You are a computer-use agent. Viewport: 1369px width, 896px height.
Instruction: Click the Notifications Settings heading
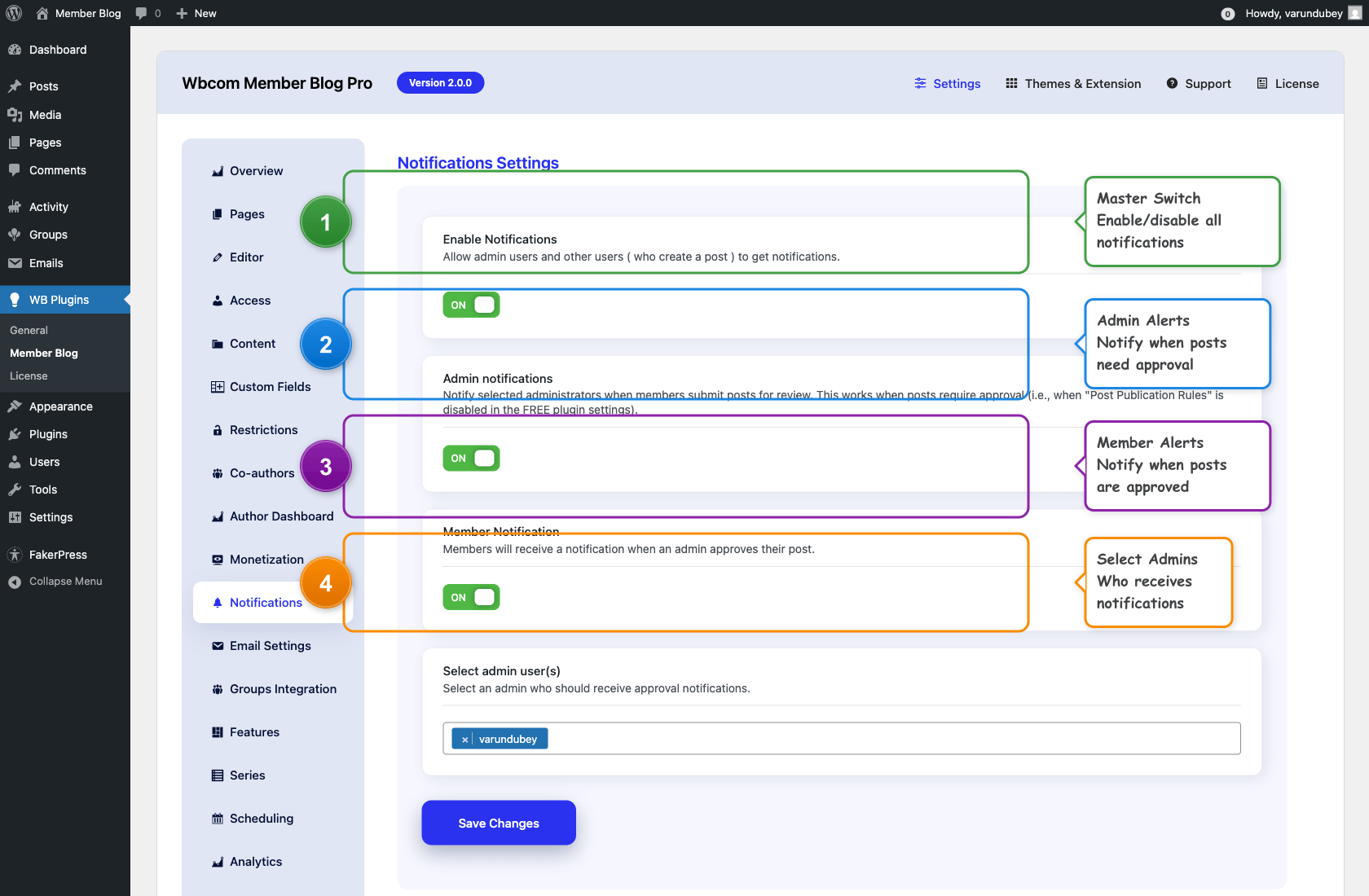(478, 163)
